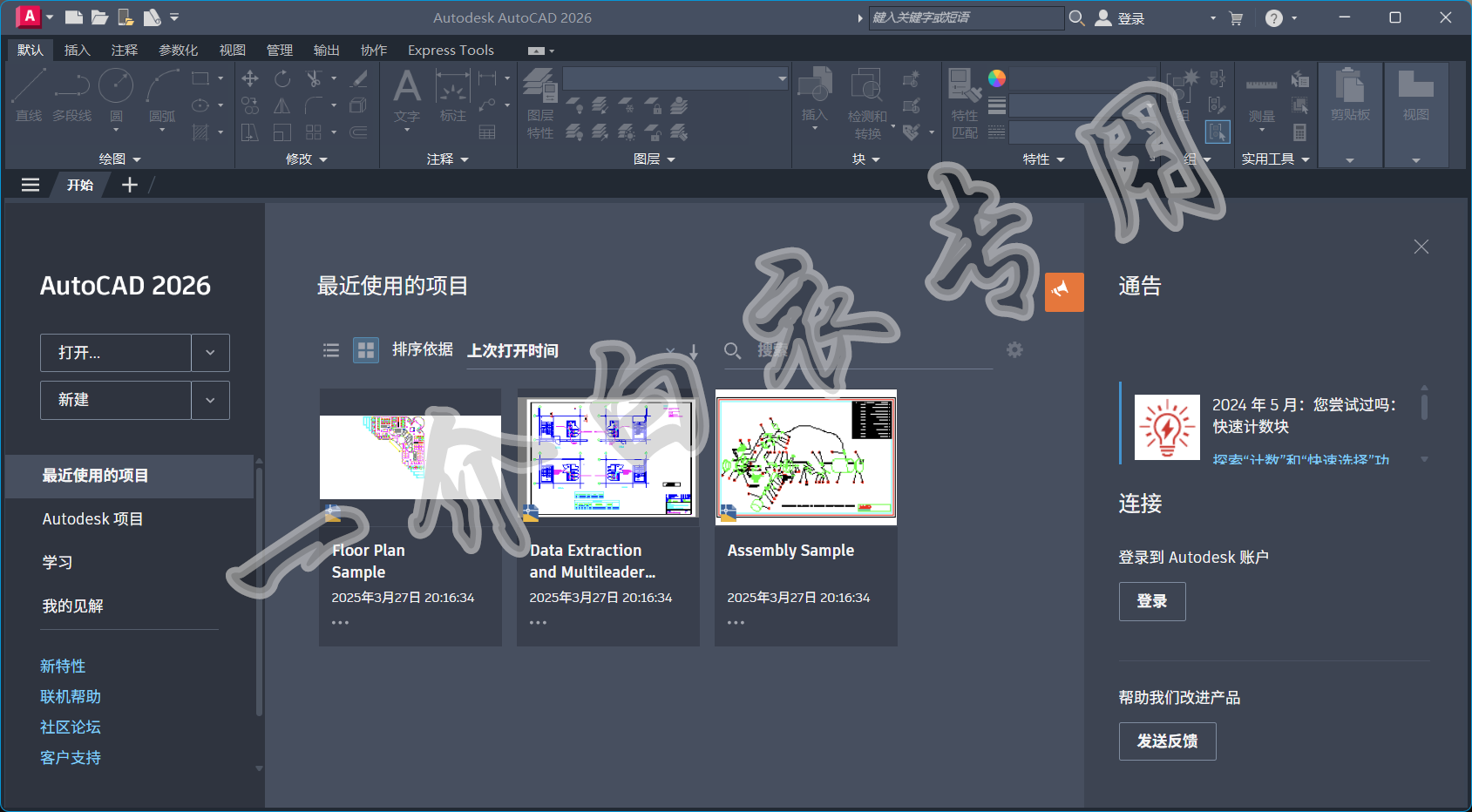Open the Express Tools ribbon tab
The width and height of the screenshot is (1472, 812).
click(451, 51)
